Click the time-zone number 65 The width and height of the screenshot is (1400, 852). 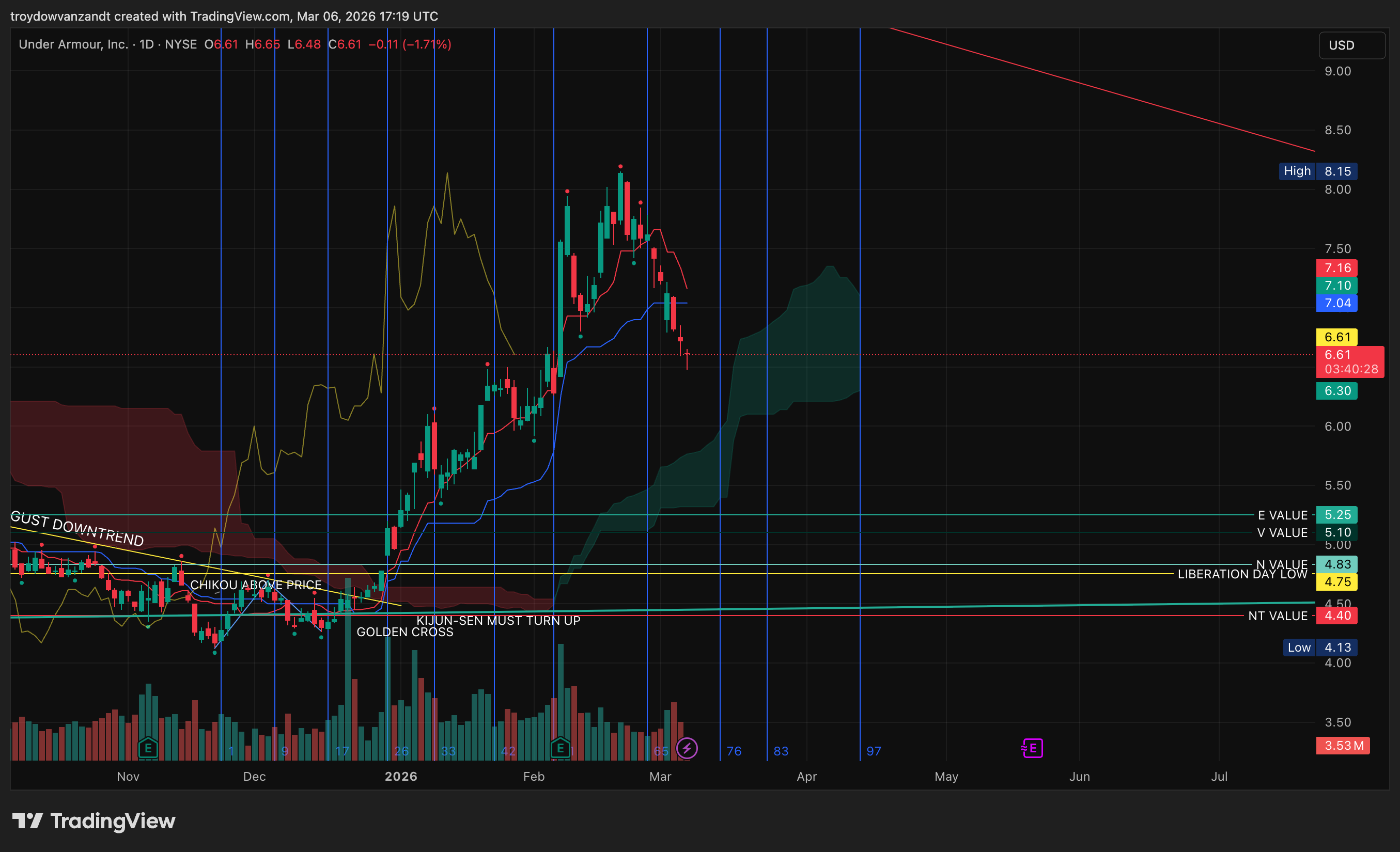(661, 751)
